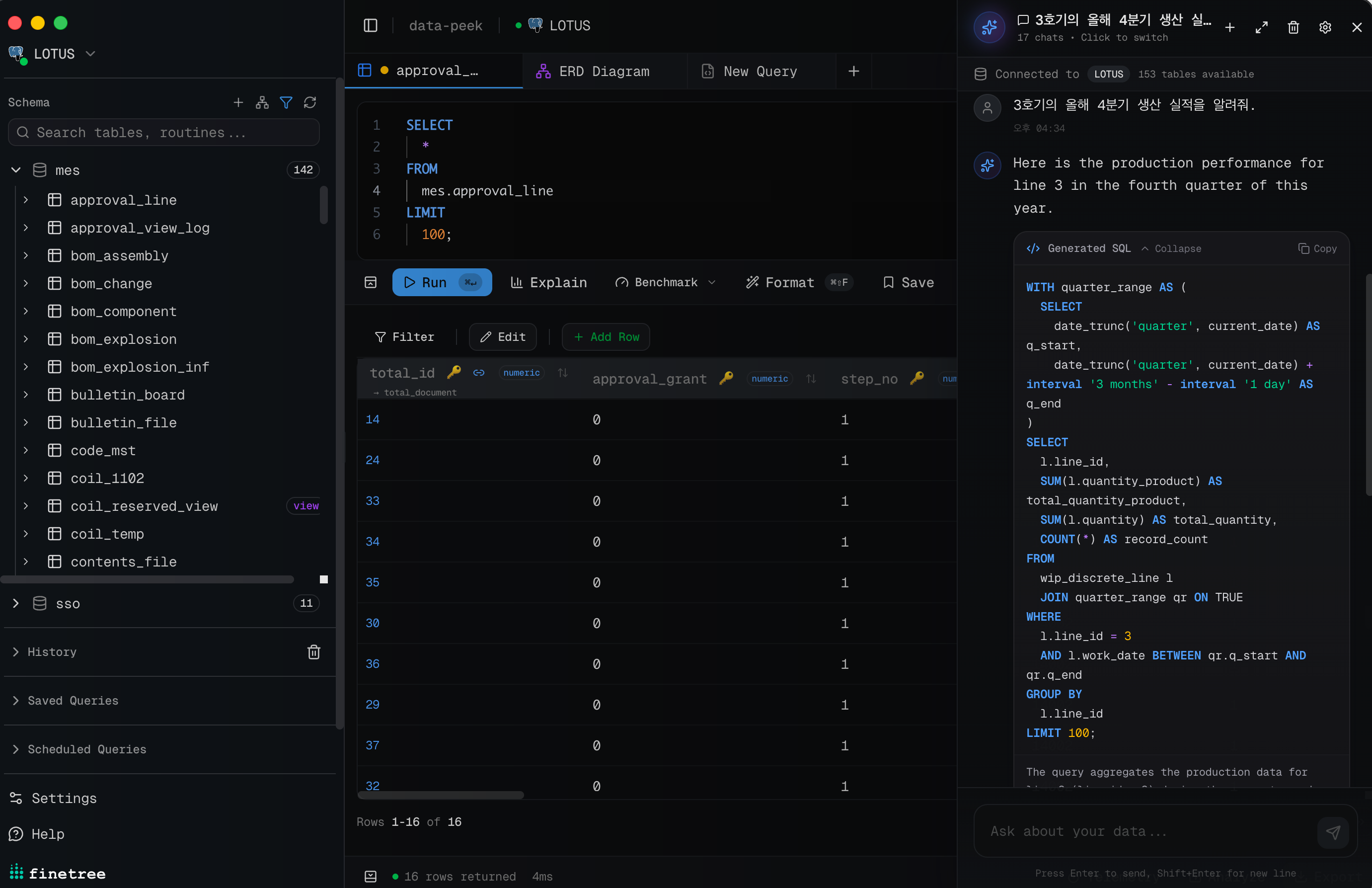Open AI assistant settings gear
Image resolution: width=1372 pixels, height=888 pixels.
(x=1325, y=27)
